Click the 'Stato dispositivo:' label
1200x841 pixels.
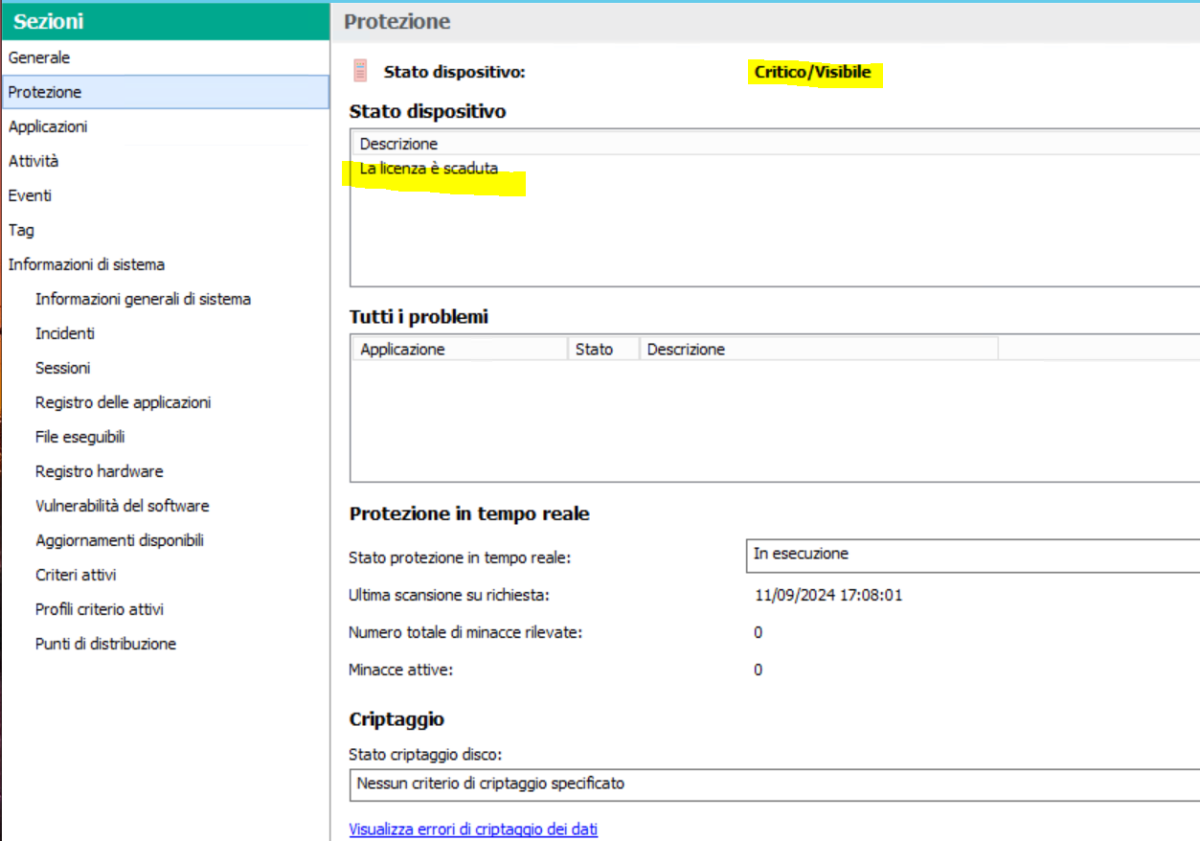455,72
